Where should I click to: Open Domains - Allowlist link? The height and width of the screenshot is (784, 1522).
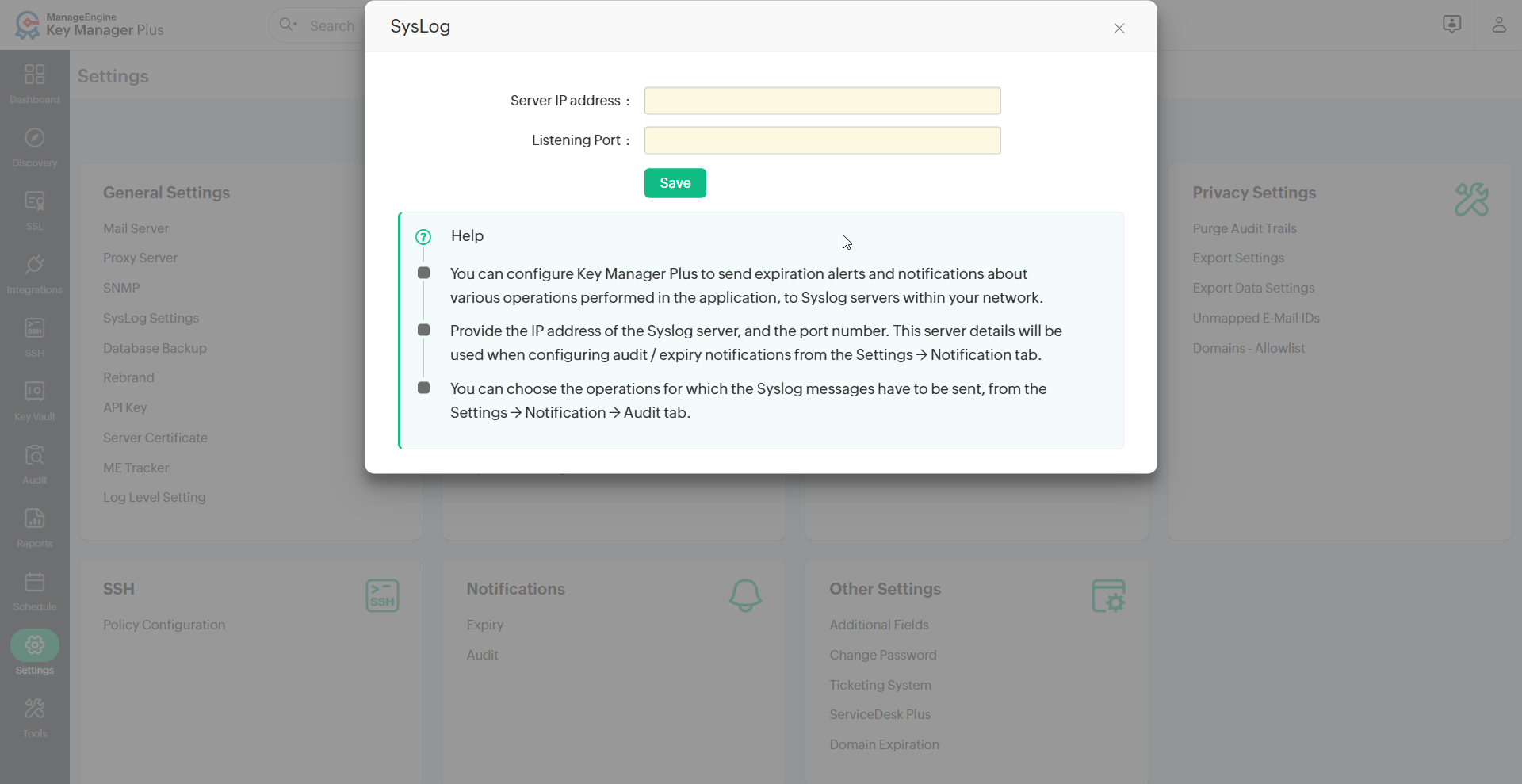1249,348
